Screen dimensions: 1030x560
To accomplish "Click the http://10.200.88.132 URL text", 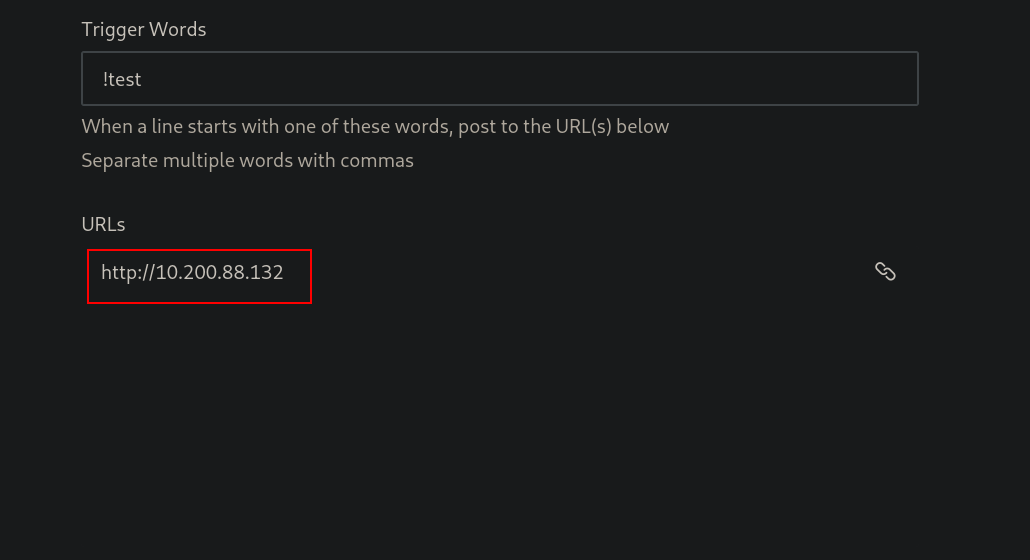I will [192, 272].
